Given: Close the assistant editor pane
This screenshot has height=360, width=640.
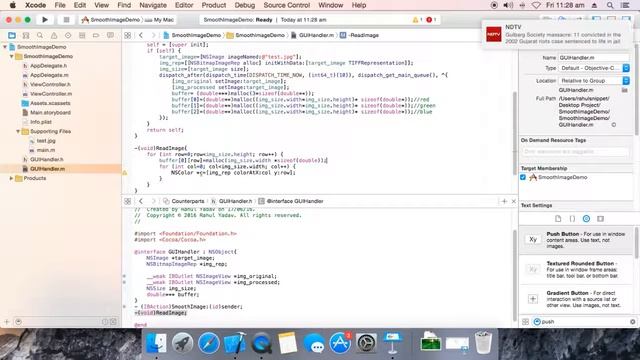Looking at the screenshot, I should 513,201.
